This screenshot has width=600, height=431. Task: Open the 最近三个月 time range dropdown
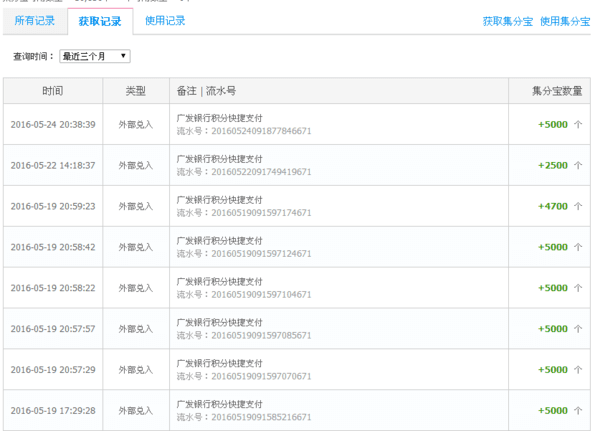[x=95, y=56]
